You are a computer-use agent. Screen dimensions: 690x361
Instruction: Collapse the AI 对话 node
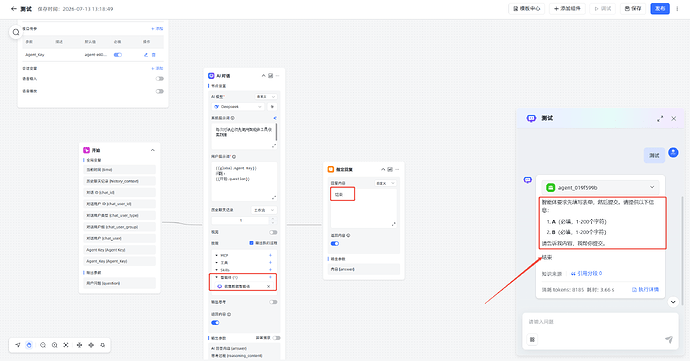263,76
